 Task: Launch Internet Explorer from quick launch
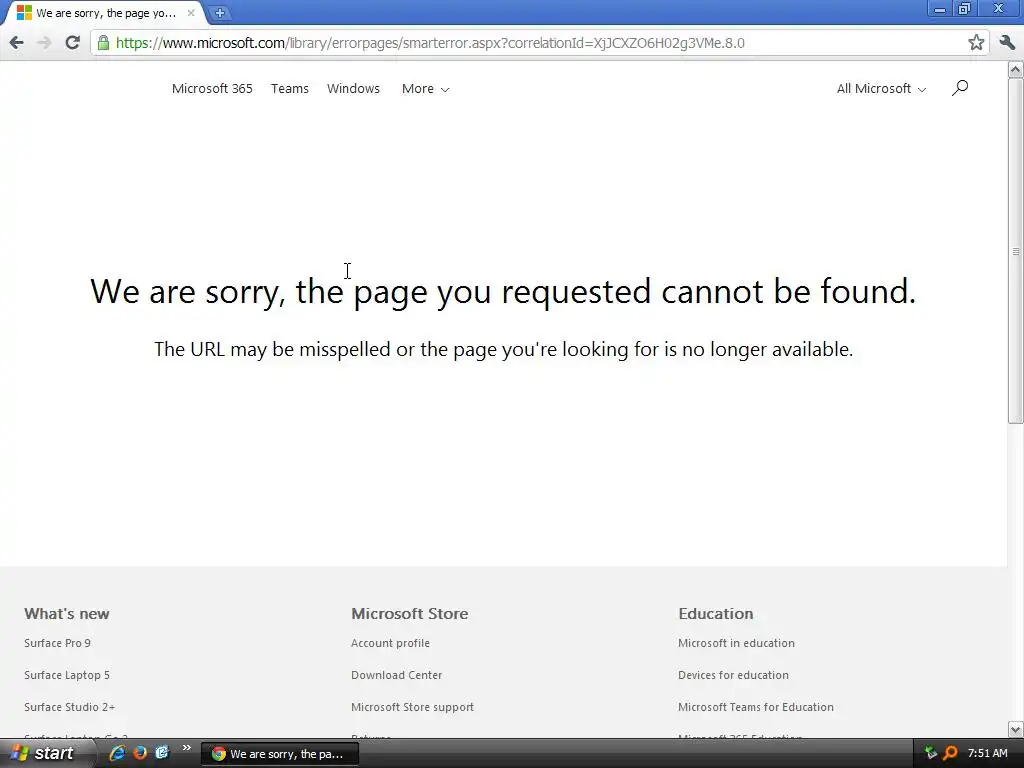(117, 753)
